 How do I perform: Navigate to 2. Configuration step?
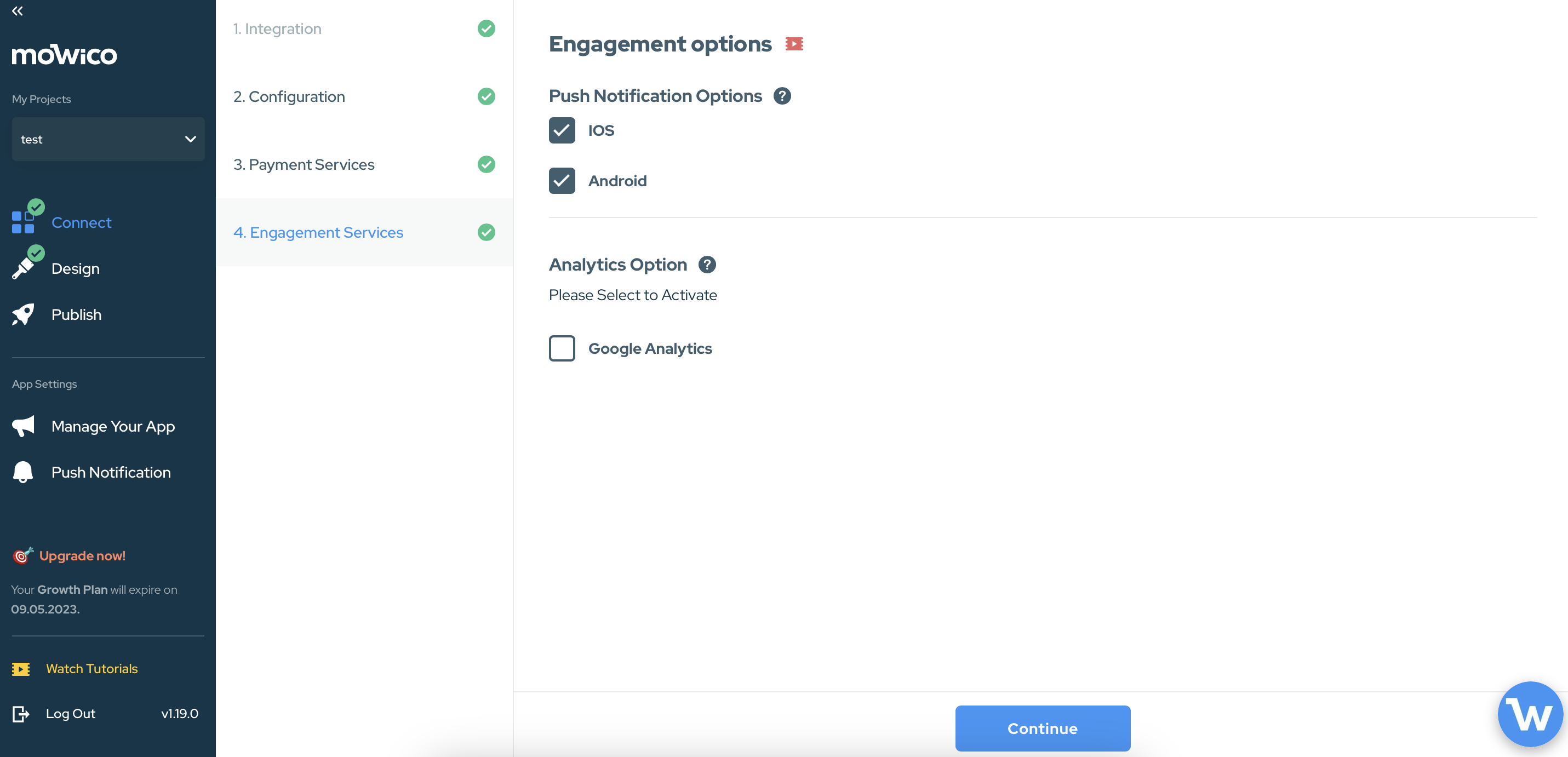[x=289, y=96]
